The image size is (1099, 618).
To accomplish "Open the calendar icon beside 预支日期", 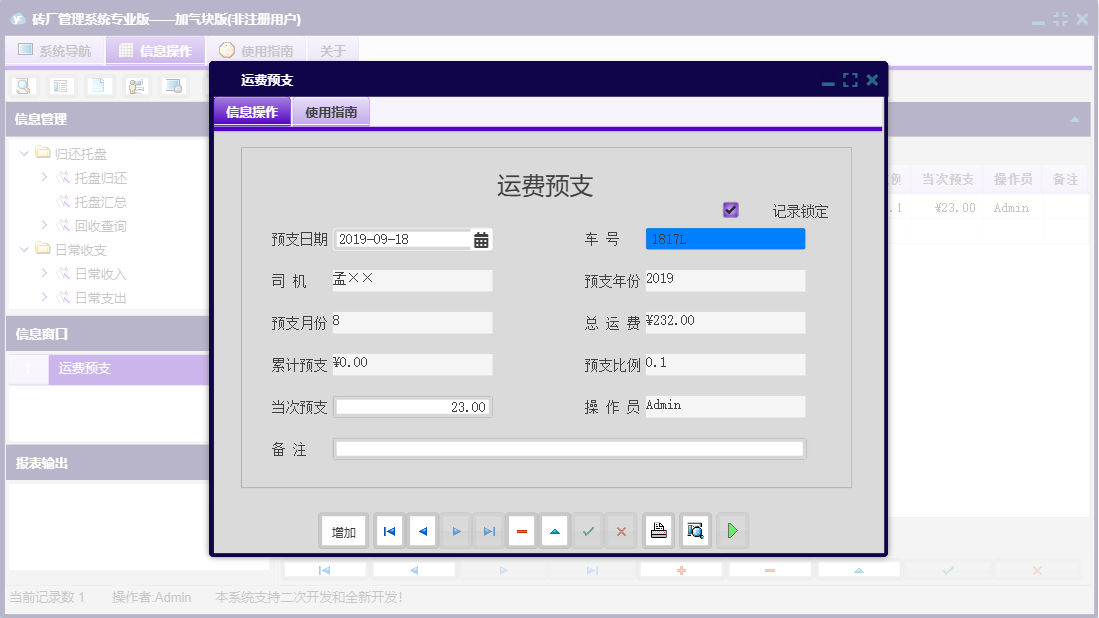I will click(480, 238).
